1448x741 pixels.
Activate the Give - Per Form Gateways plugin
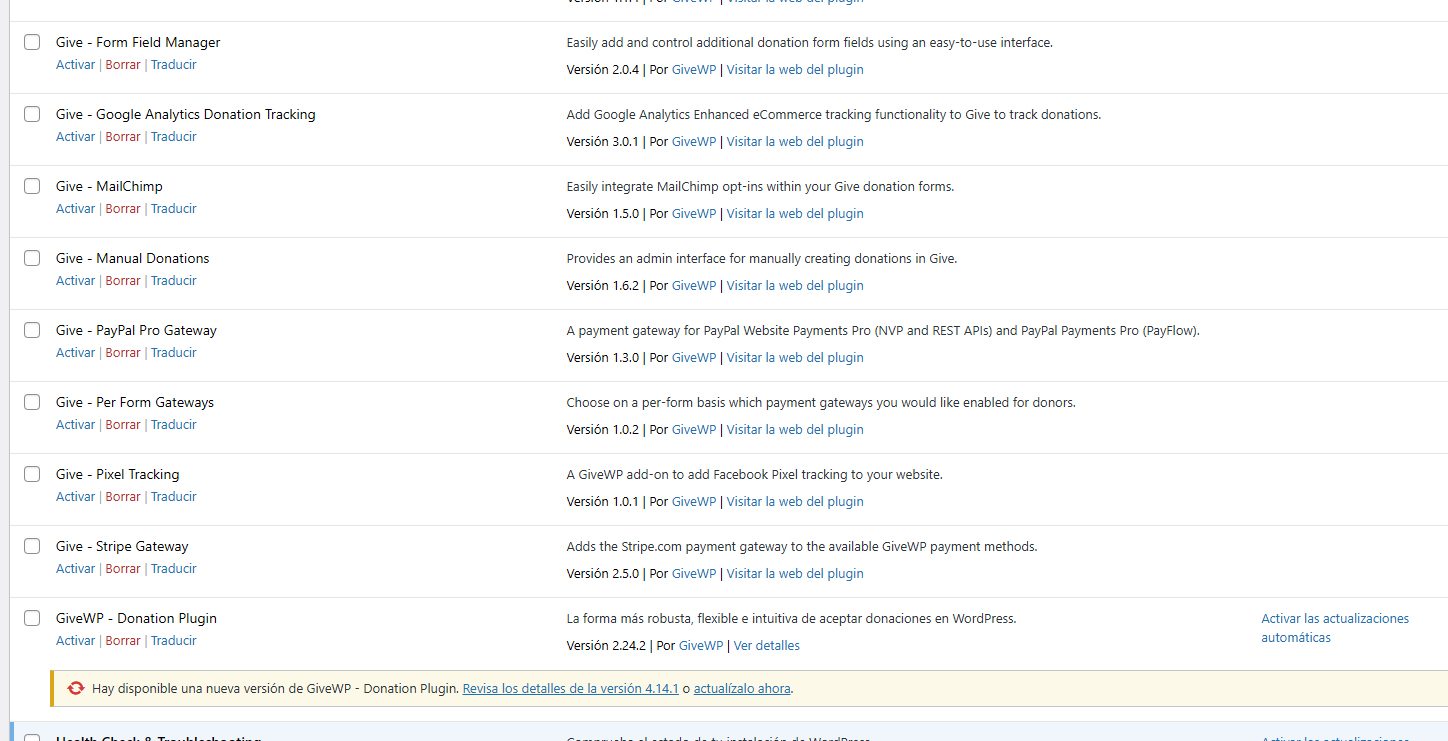point(75,425)
